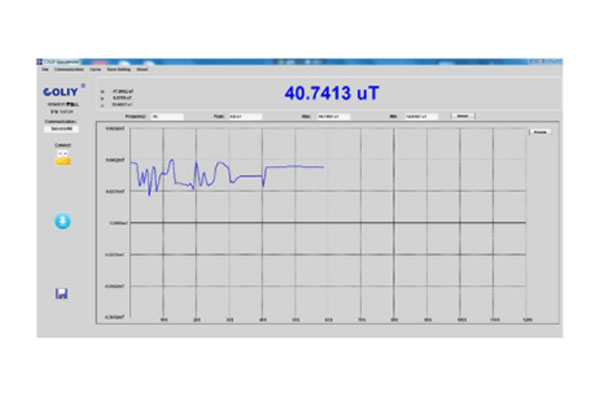Screen dimensions: 600x400
Task: Click the Communication status box
Action: [62, 128]
